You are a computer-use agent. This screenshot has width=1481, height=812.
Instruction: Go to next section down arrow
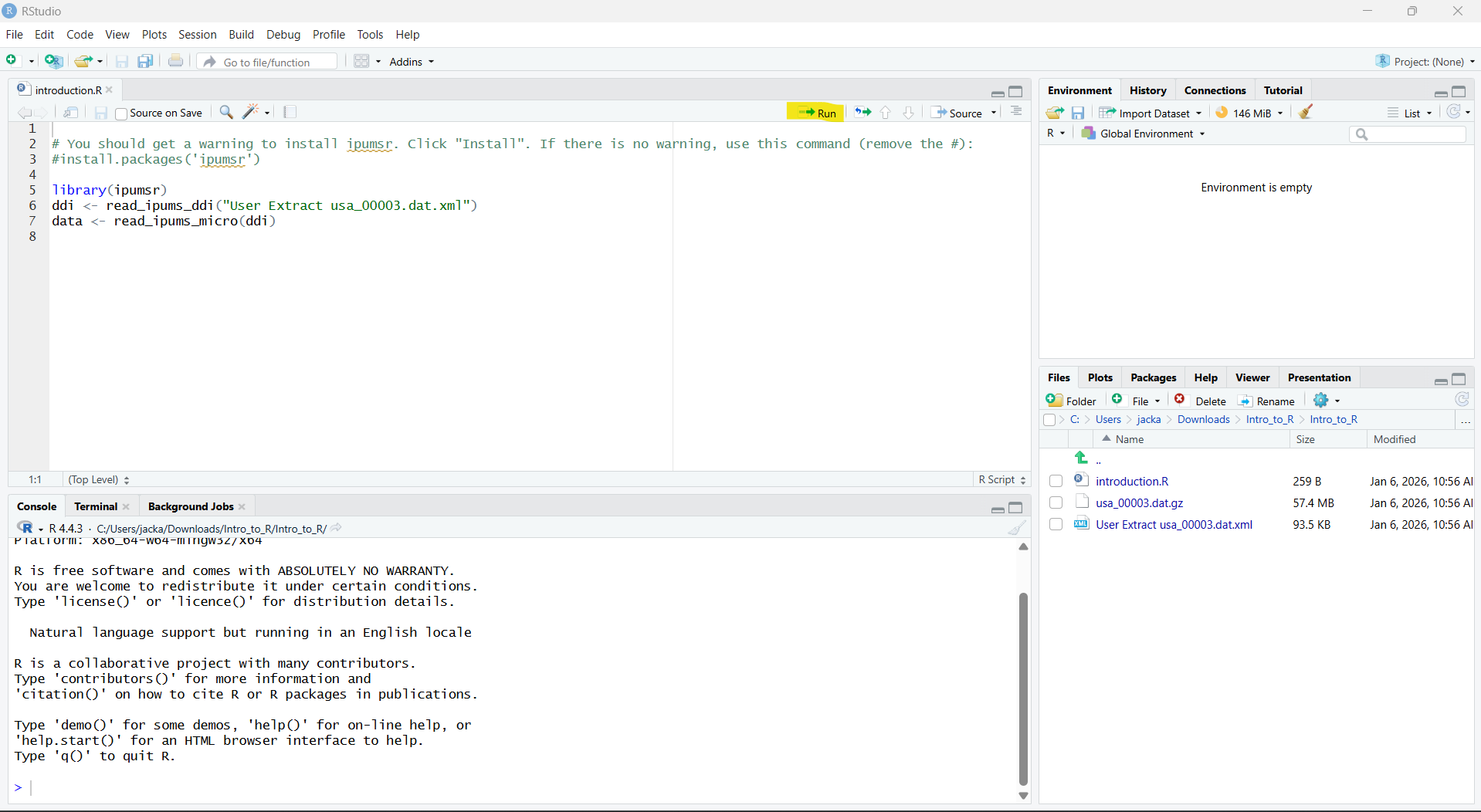[x=909, y=113]
